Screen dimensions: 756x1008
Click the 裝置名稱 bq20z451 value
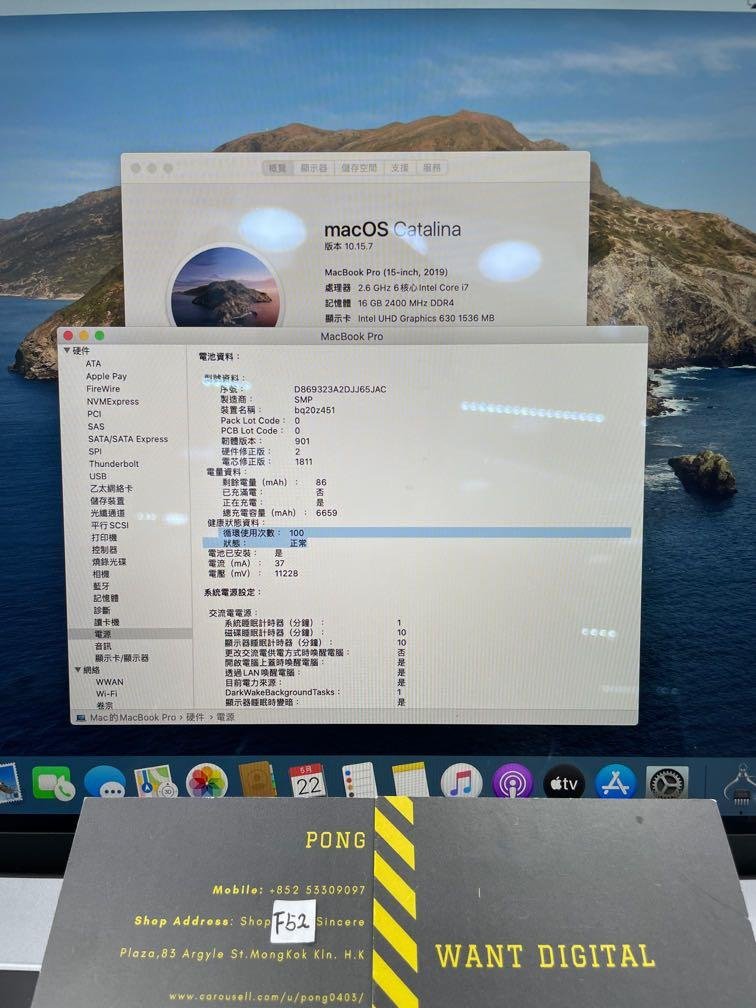pyautogui.click(x=314, y=410)
